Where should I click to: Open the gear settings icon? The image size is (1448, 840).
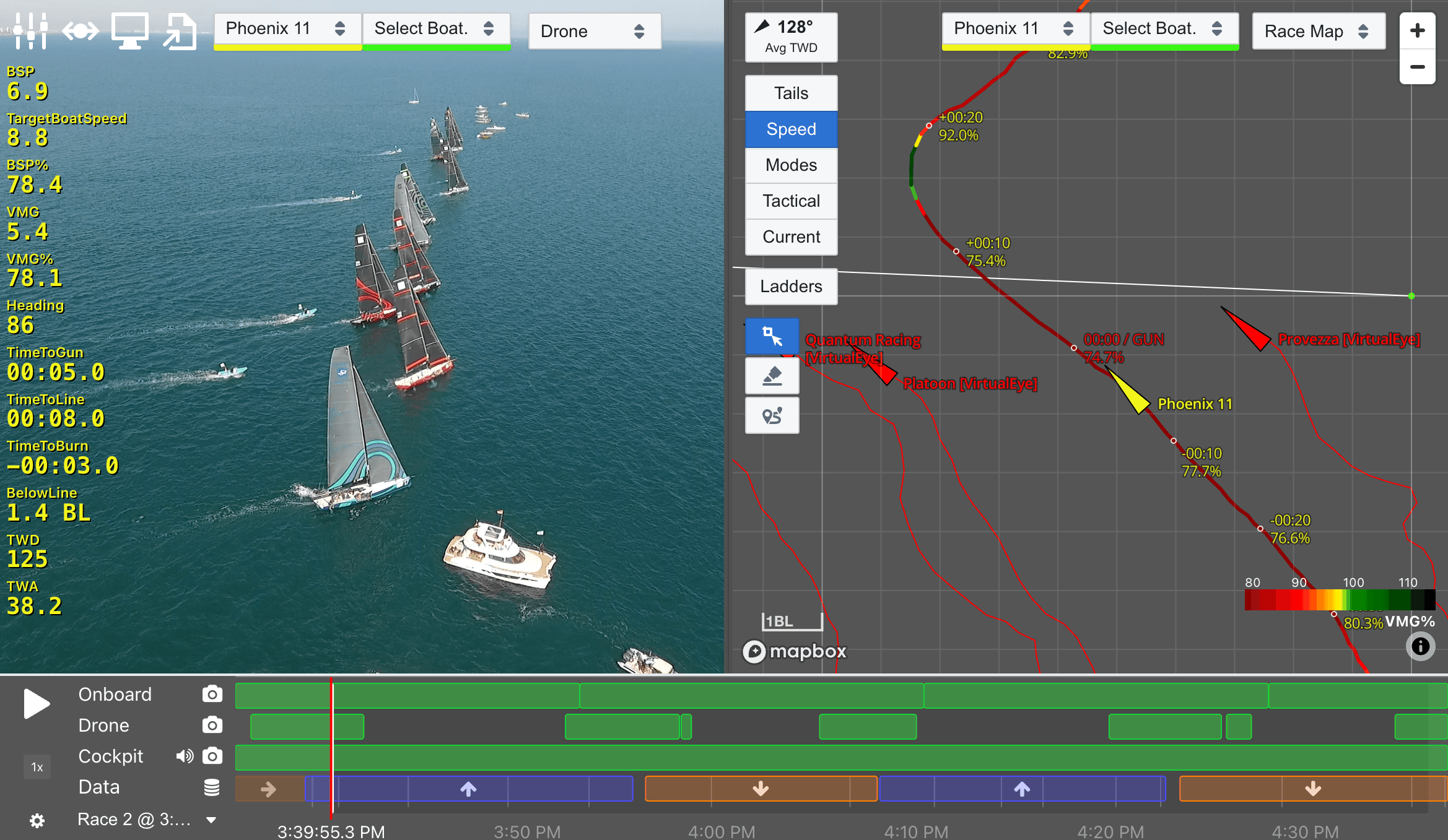(x=37, y=820)
